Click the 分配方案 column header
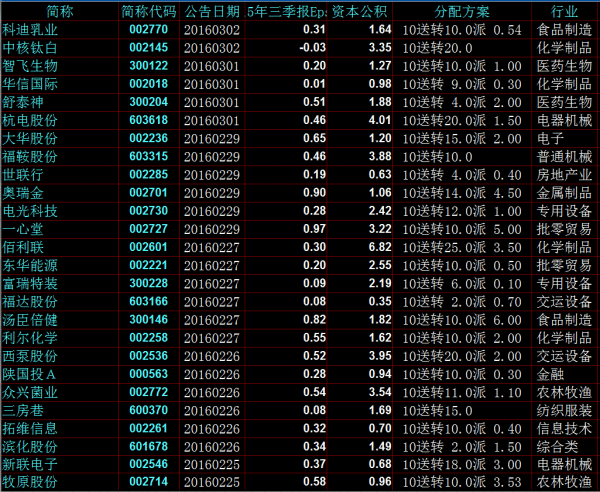The width and height of the screenshot is (600, 492). point(462,11)
